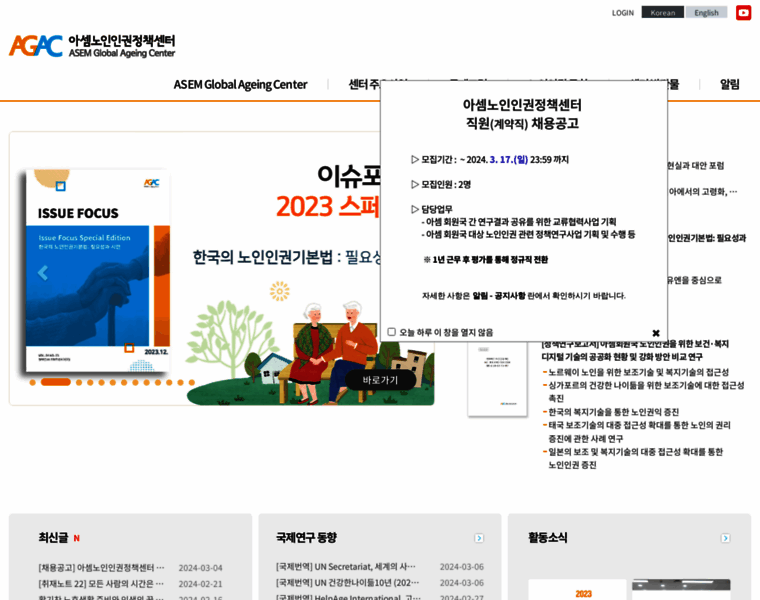Click the 활동소식 heading
Image resolution: width=760 pixels, height=600 pixels.
coord(548,537)
